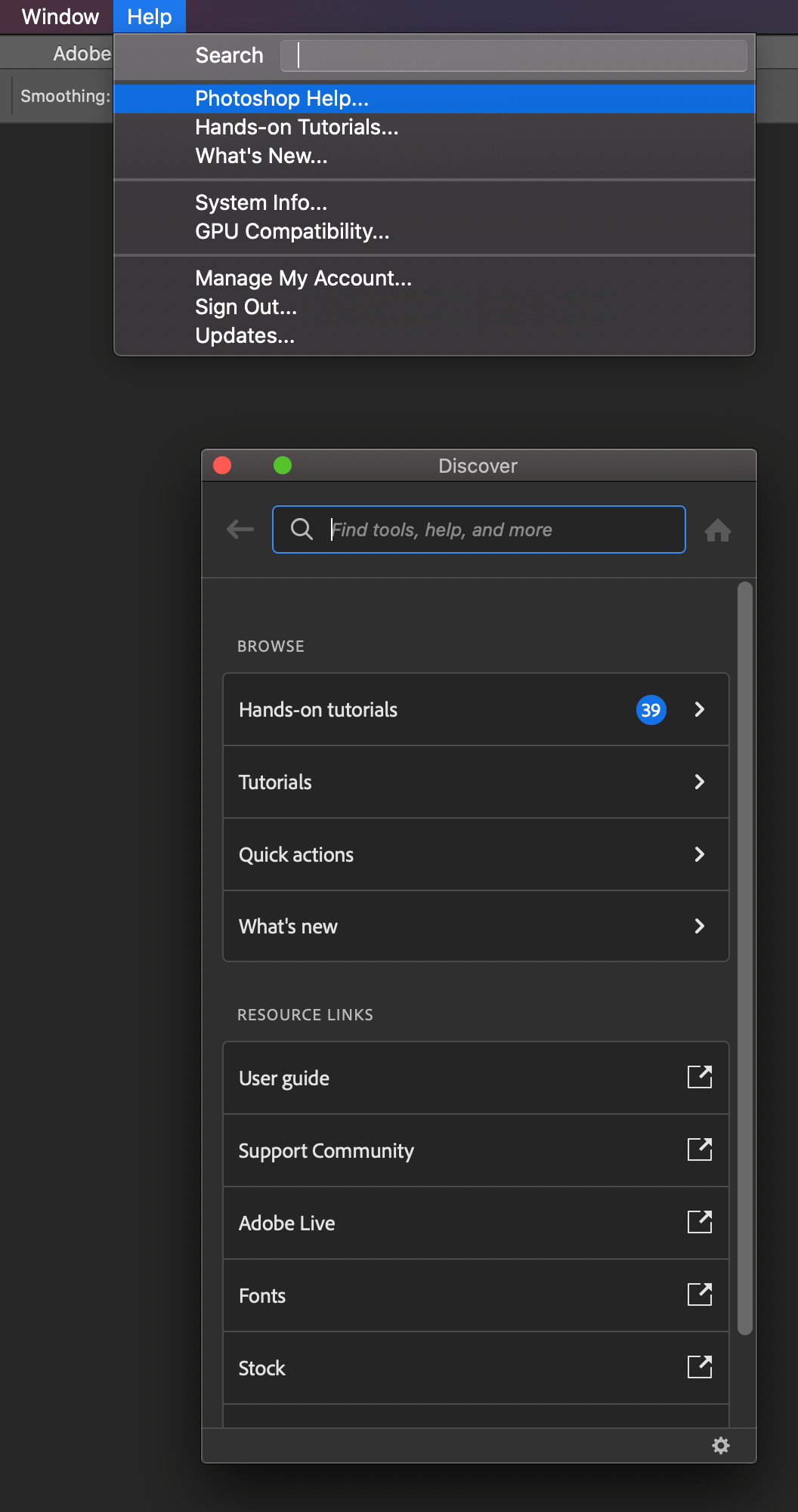
Task: Click the Support Community external link icon
Action: (700, 1149)
